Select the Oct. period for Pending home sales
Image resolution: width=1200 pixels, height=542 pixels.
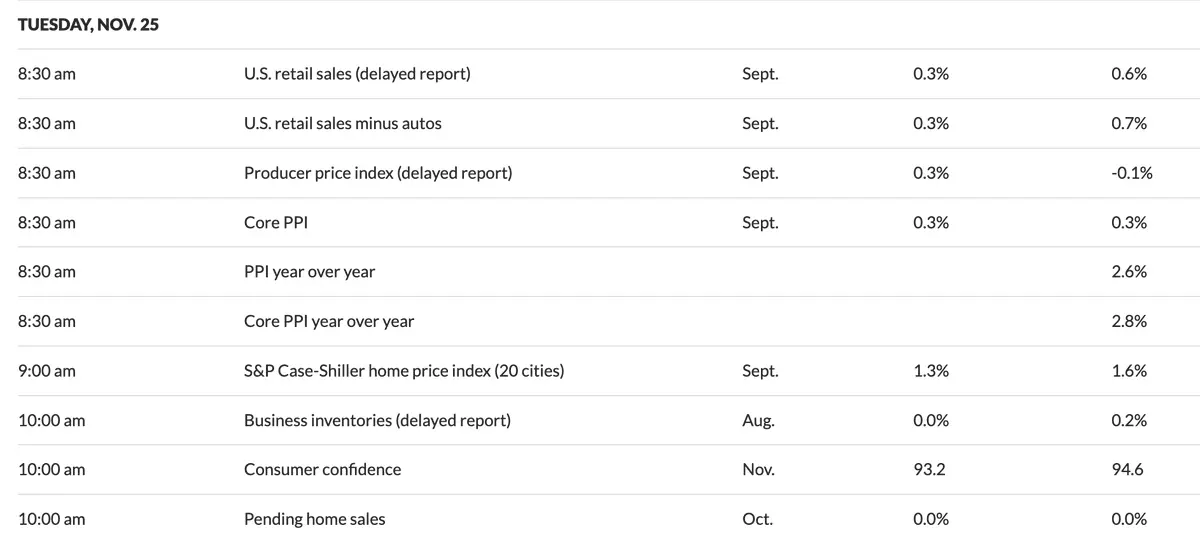point(757,520)
